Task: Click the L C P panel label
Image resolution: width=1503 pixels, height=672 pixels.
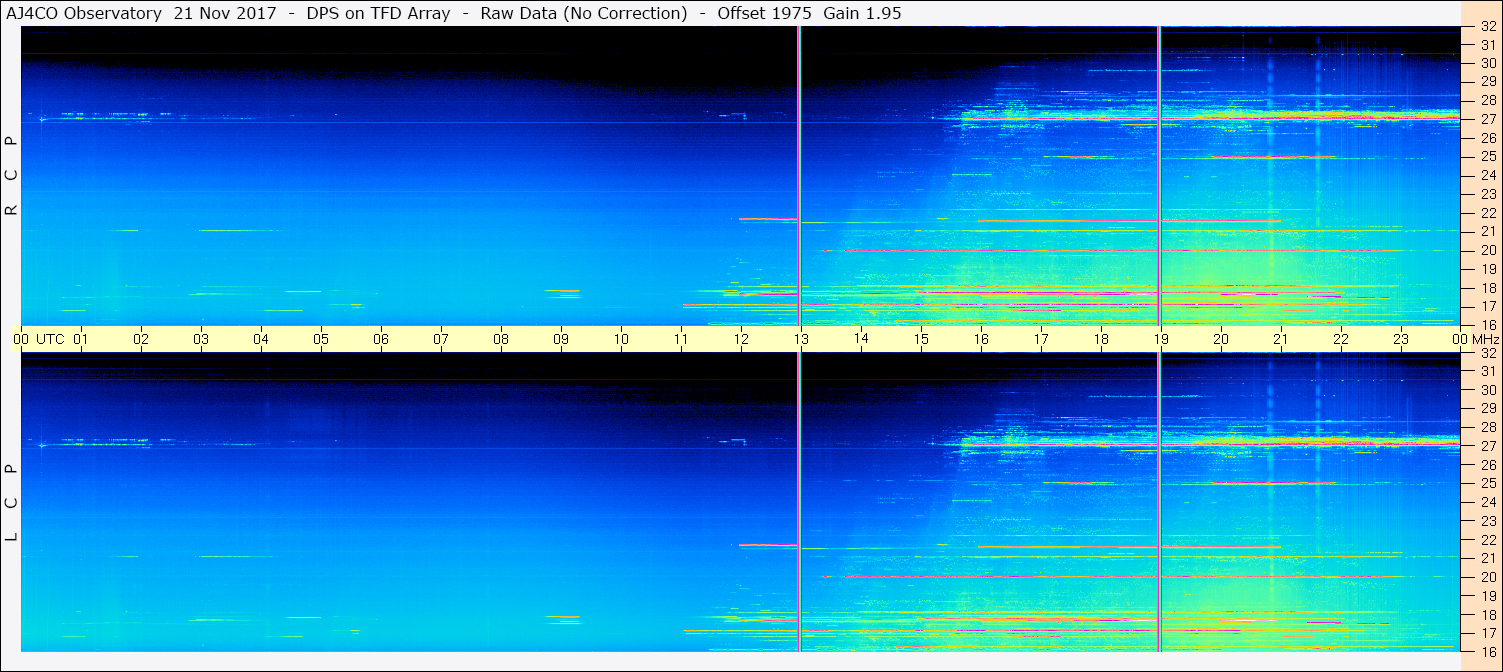Action: coord(12,502)
